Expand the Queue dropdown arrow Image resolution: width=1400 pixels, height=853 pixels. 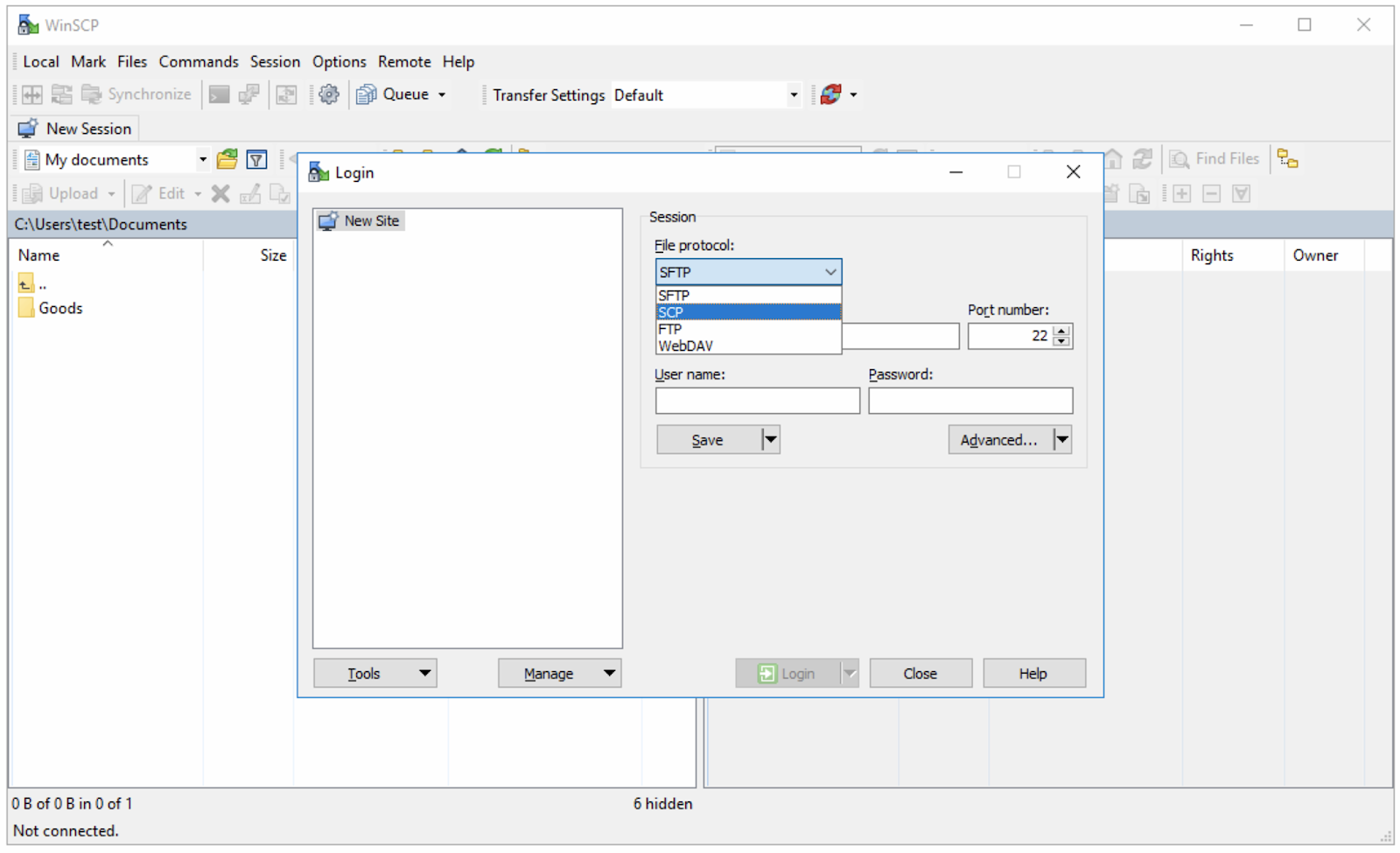pyautogui.click(x=442, y=94)
